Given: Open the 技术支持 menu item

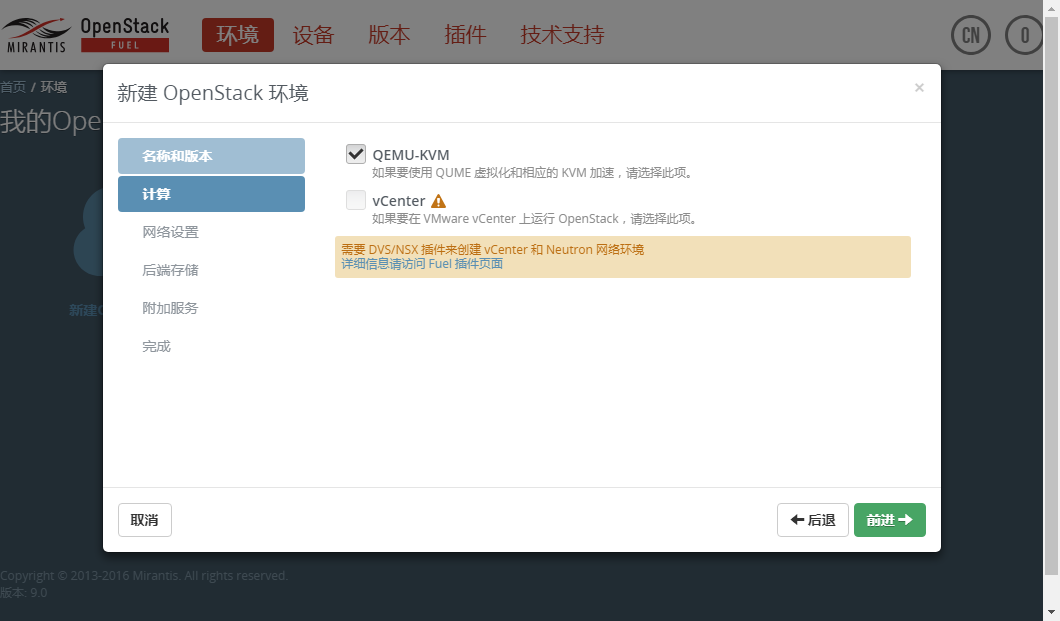Looking at the screenshot, I should click(x=561, y=34).
